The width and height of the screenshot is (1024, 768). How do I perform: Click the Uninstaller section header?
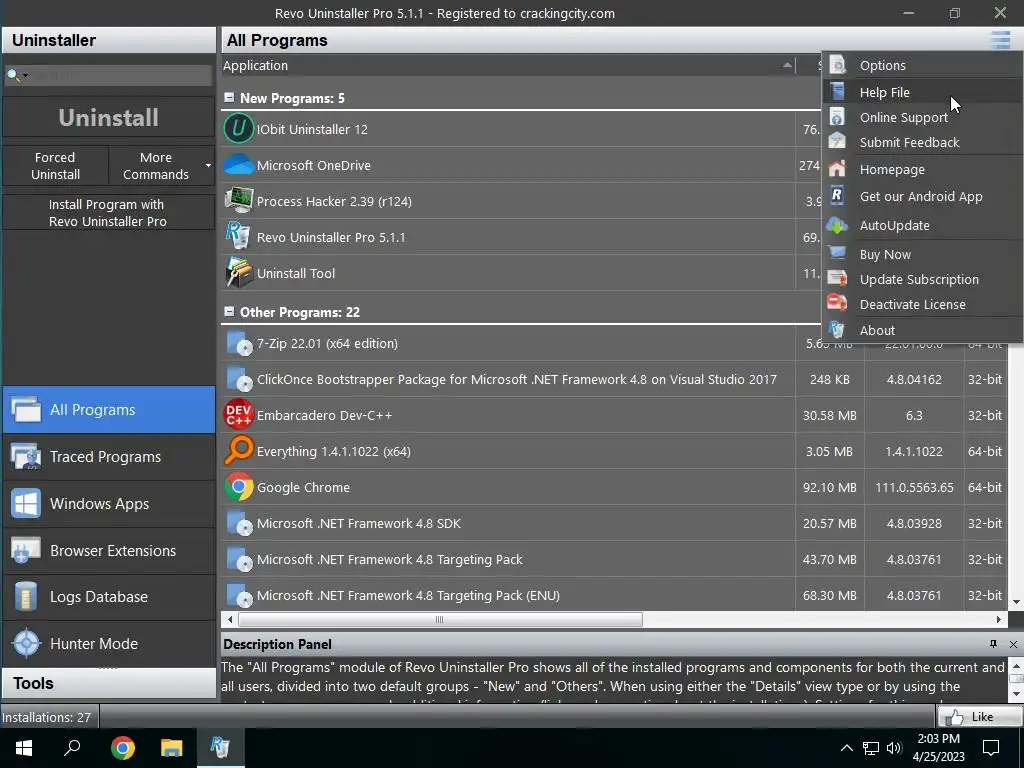(x=108, y=40)
